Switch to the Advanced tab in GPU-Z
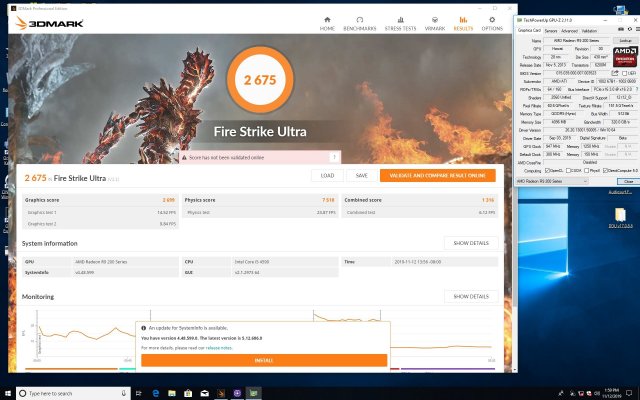The image size is (640, 400). click(568, 30)
